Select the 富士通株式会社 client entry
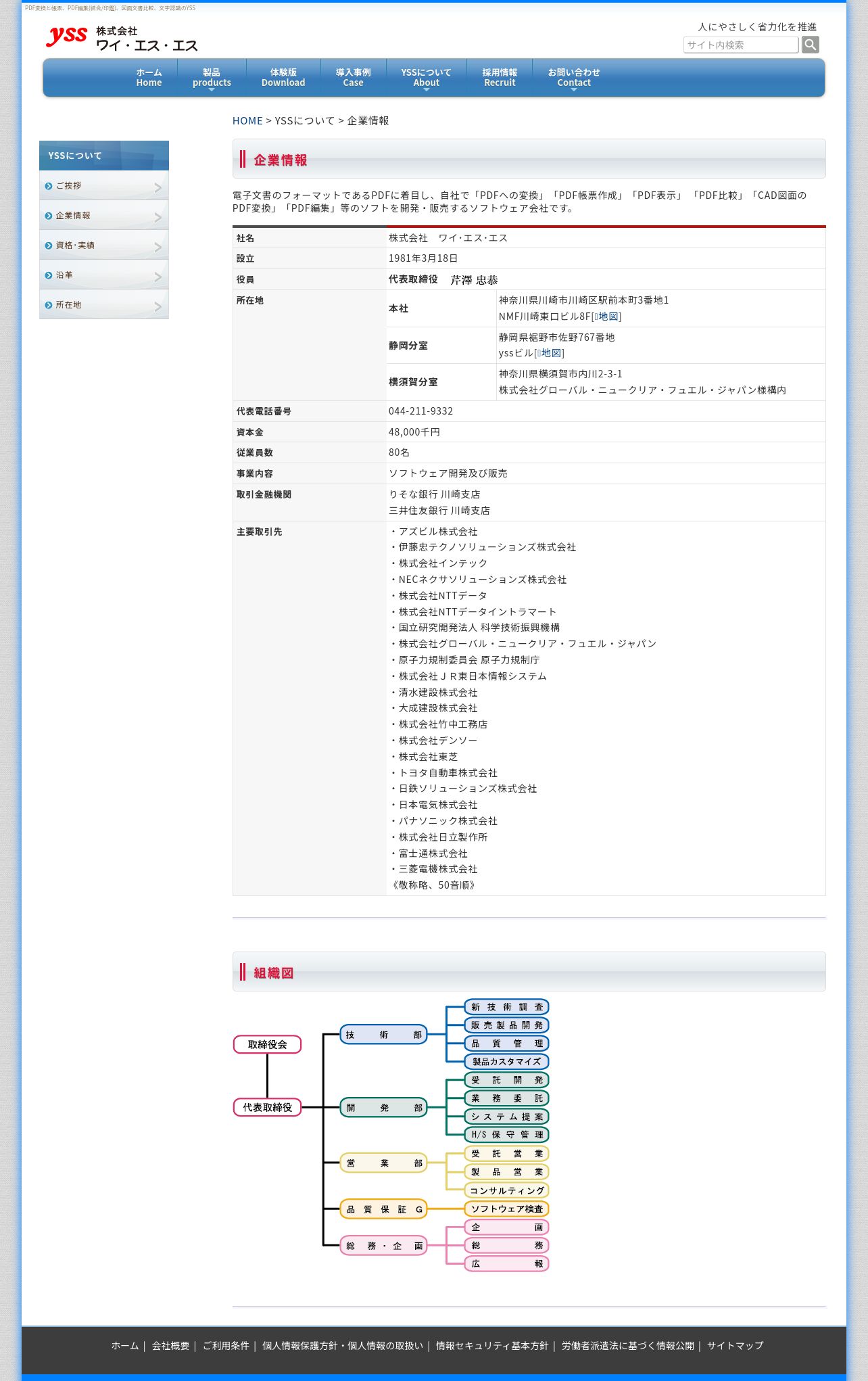This screenshot has height=1381, width=868. click(x=433, y=853)
